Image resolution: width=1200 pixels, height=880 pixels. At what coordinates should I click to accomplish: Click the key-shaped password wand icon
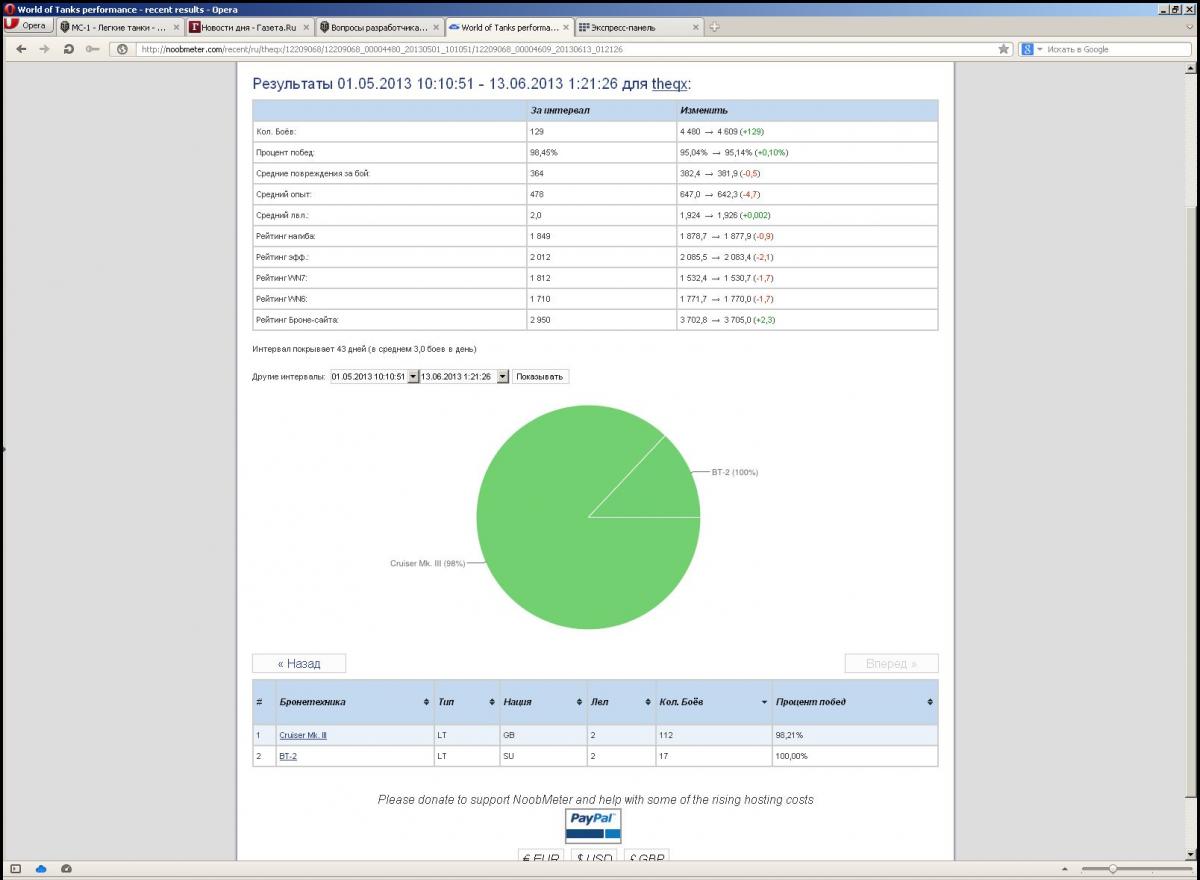tap(93, 49)
